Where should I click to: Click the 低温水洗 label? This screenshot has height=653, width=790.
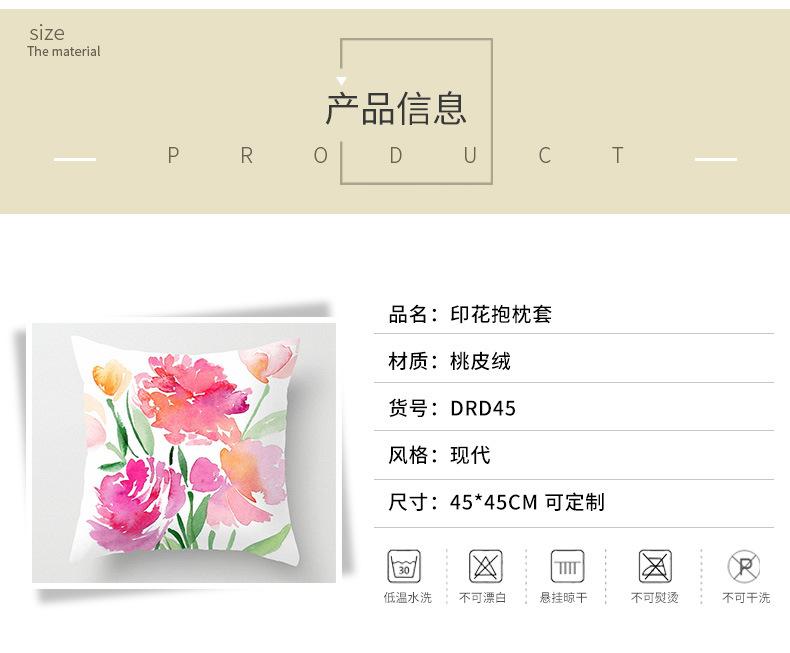point(408,598)
